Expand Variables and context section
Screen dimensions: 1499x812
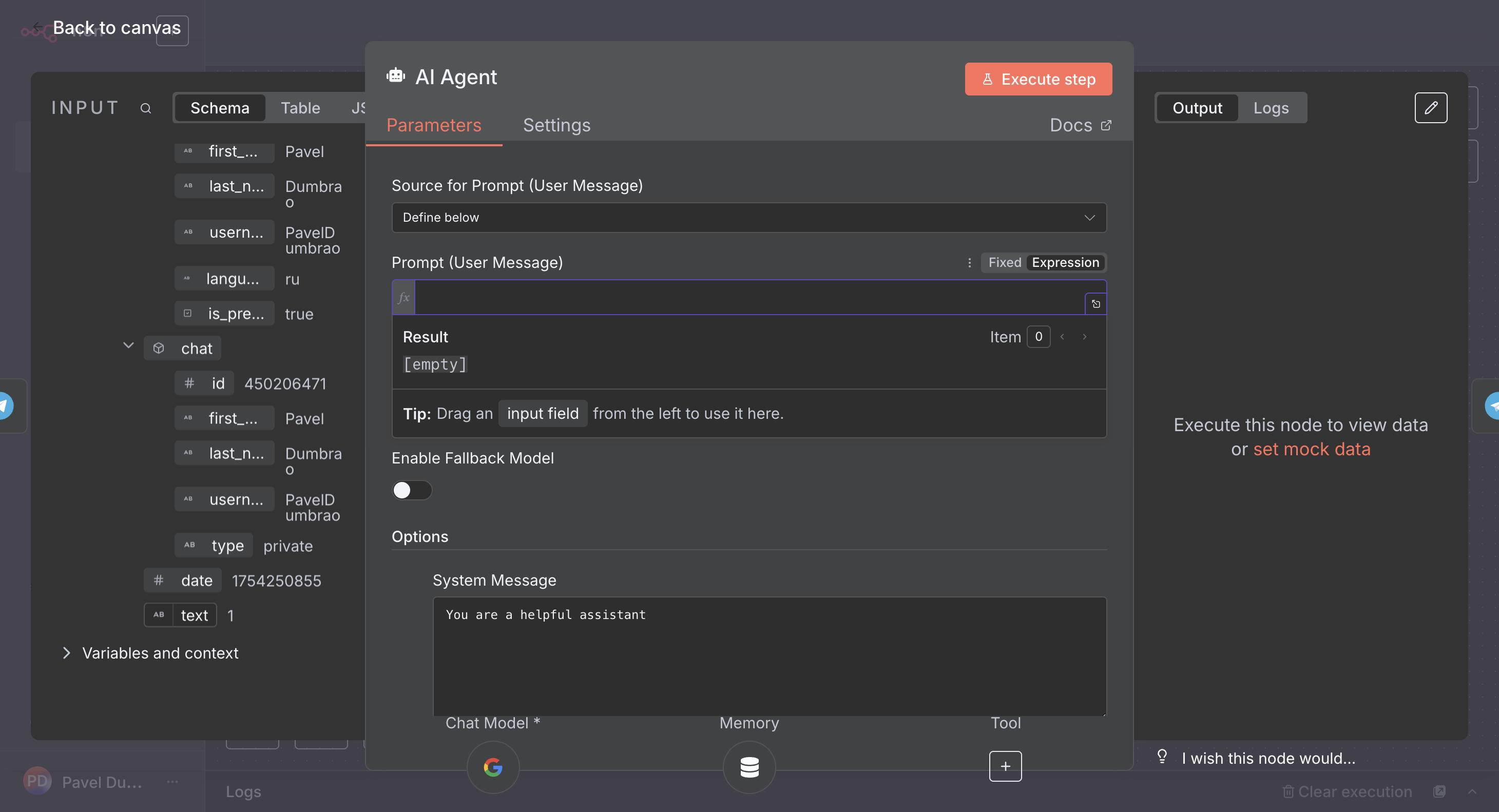(x=66, y=652)
